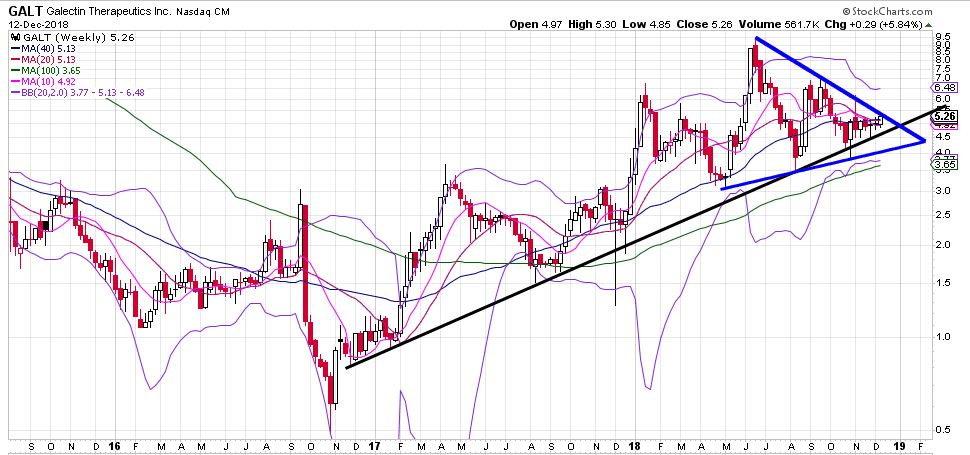The image size is (970, 455).
Task: Click the '© StockCharts.com' attribution text
Action: [886, 12]
